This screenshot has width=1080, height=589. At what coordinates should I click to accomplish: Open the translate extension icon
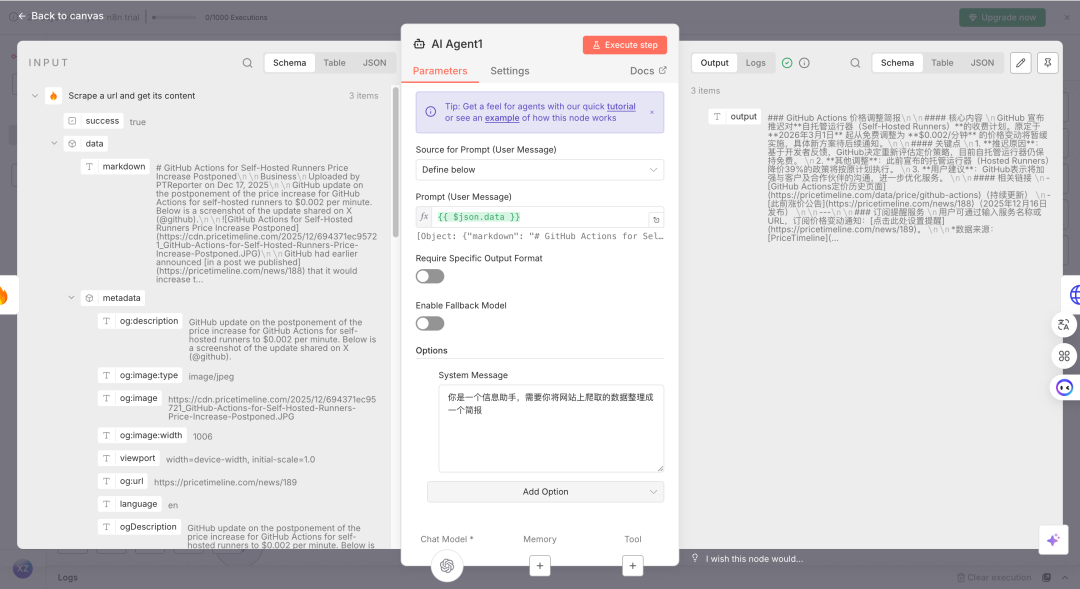click(x=1064, y=324)
